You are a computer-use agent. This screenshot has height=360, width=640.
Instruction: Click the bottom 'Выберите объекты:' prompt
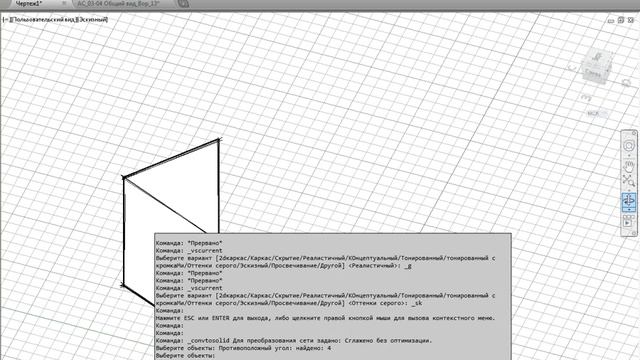coord(185,356)
